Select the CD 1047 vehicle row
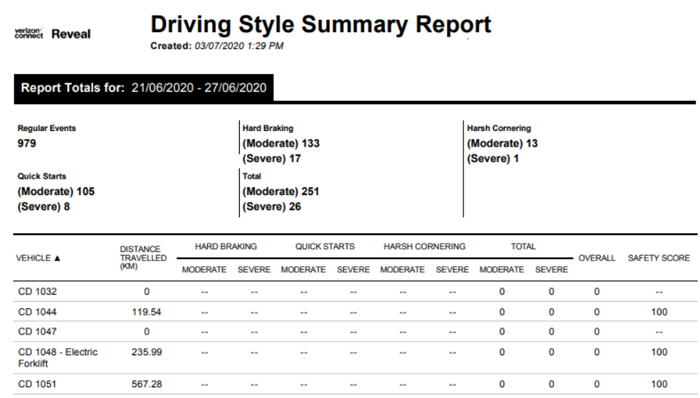 355,332
